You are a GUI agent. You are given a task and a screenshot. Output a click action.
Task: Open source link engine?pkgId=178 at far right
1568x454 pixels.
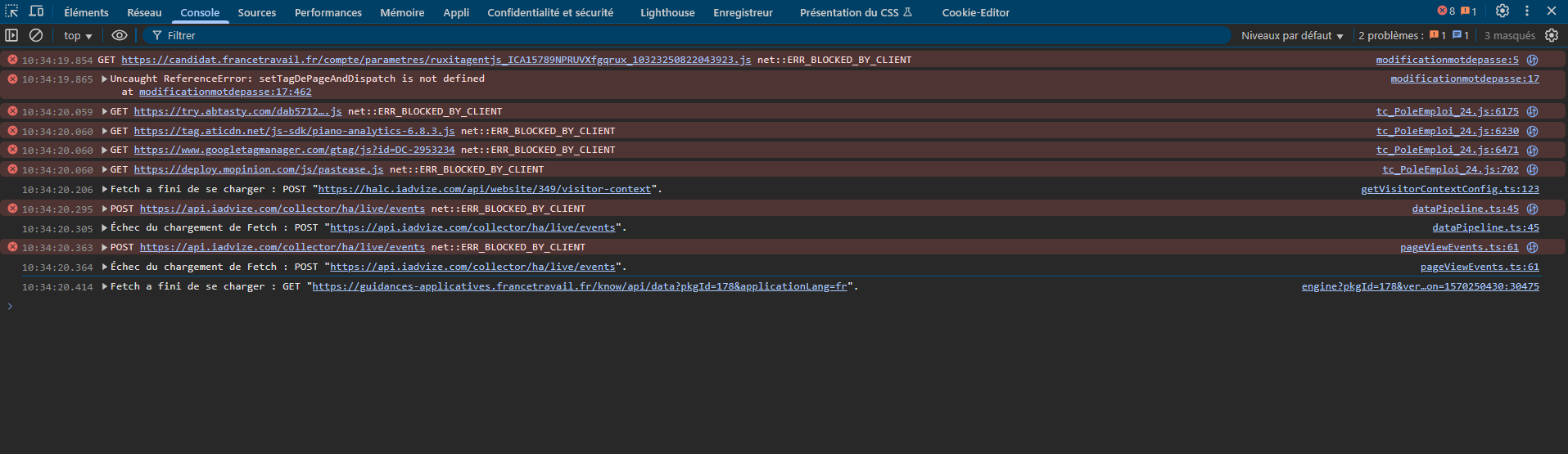tap(1421, 286)
